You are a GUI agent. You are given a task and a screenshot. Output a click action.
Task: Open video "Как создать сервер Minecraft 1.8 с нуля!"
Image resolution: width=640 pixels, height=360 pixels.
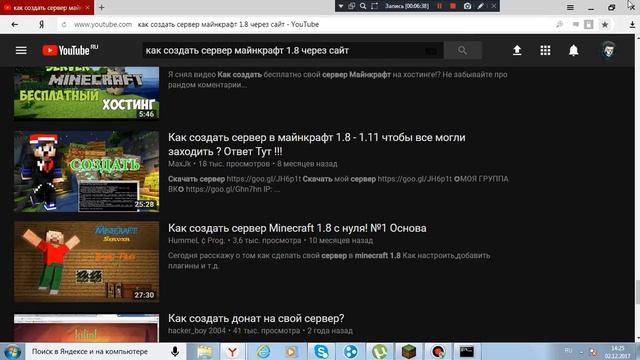pyautogui.click(x=297, y=228)
